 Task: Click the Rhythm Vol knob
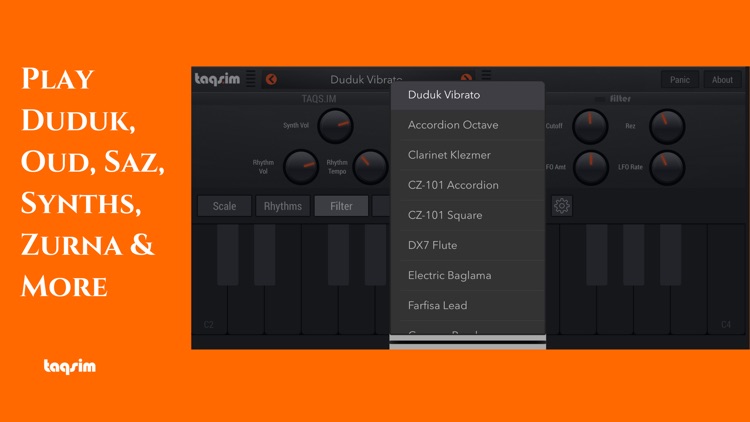click(x=301, y=167)
